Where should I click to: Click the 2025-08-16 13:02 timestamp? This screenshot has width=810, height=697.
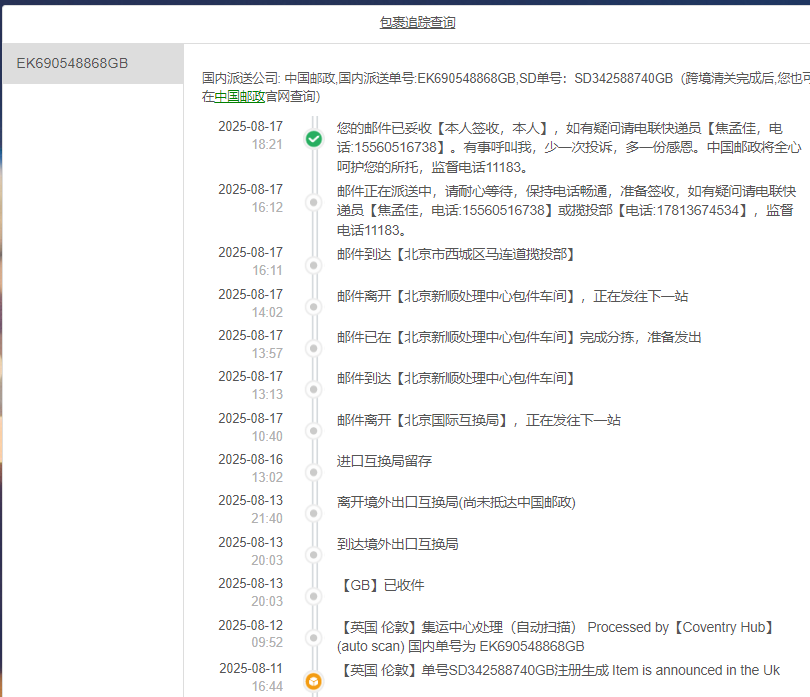click(x=251, y=468)
